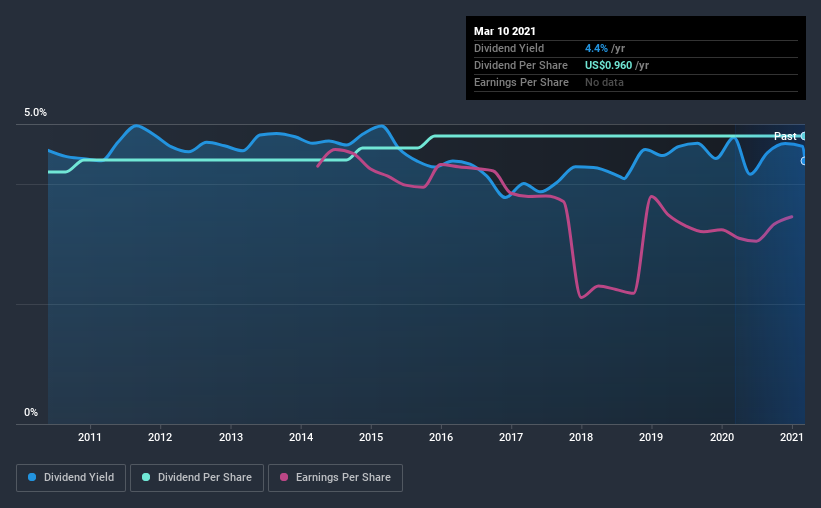Toggle the Dividend Yield legend button

pyautogui.click(x=71, y=478)
